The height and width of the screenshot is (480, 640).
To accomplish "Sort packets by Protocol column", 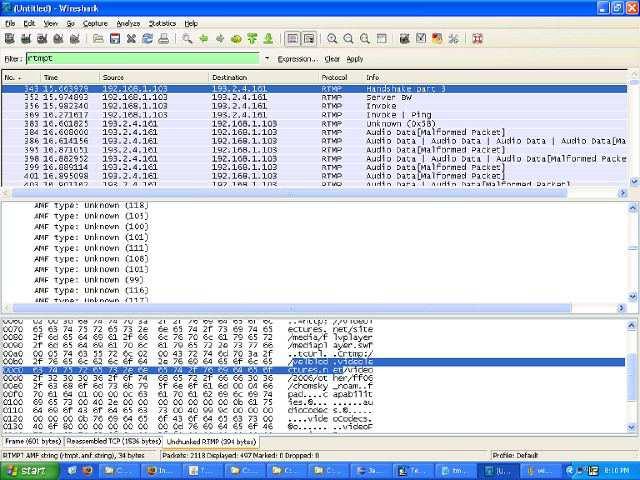I will 340,77.
